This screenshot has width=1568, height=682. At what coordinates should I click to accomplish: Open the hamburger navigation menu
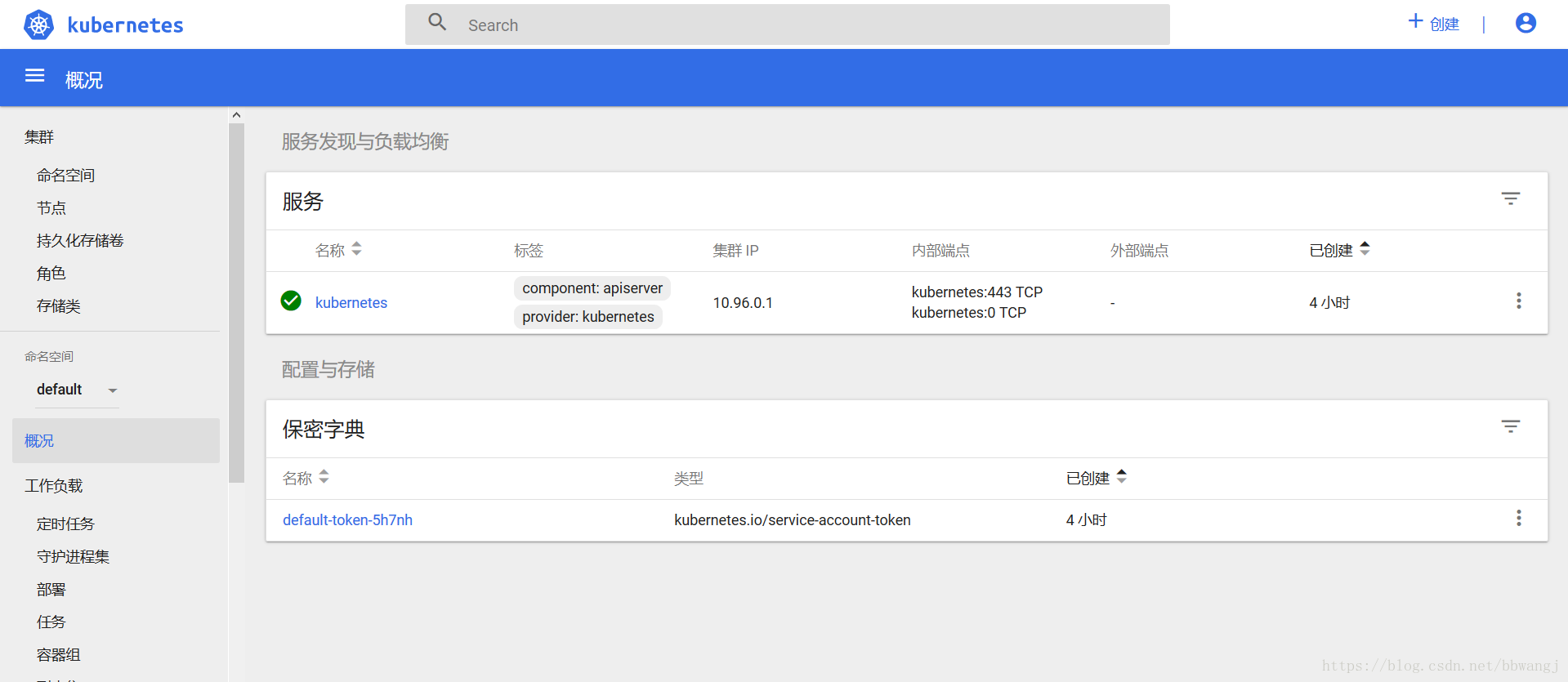coord(35,76)
